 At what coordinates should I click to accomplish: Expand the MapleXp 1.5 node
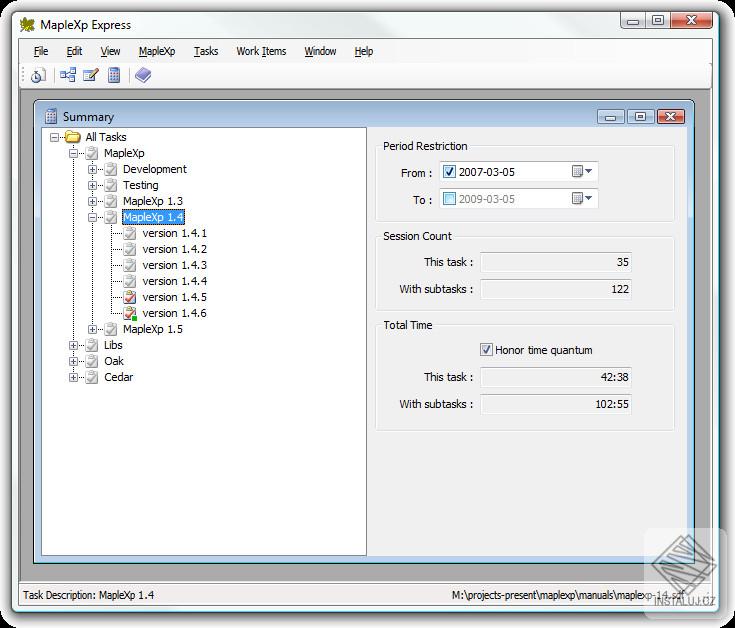92,329
